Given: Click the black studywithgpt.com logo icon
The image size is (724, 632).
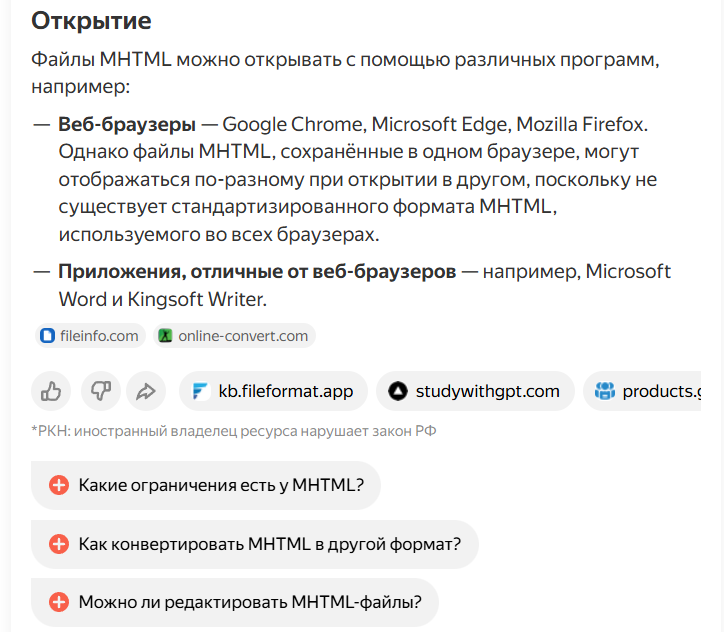Looking at the screenshot, I should (x=397, y=392).
